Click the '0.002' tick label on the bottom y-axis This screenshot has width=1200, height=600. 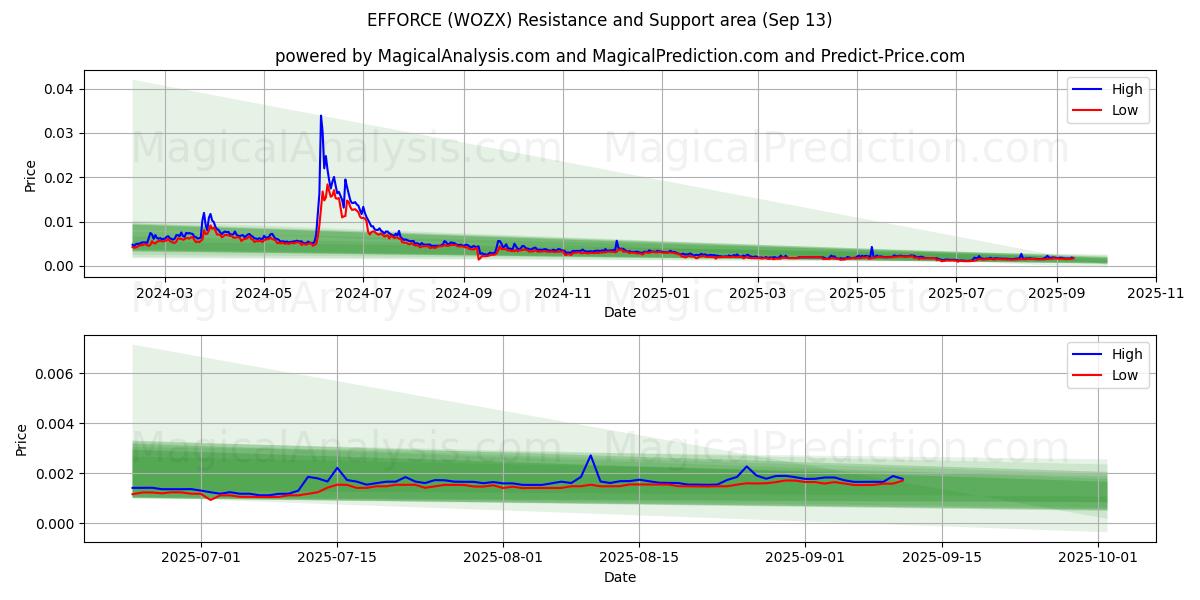pos(56,474)
